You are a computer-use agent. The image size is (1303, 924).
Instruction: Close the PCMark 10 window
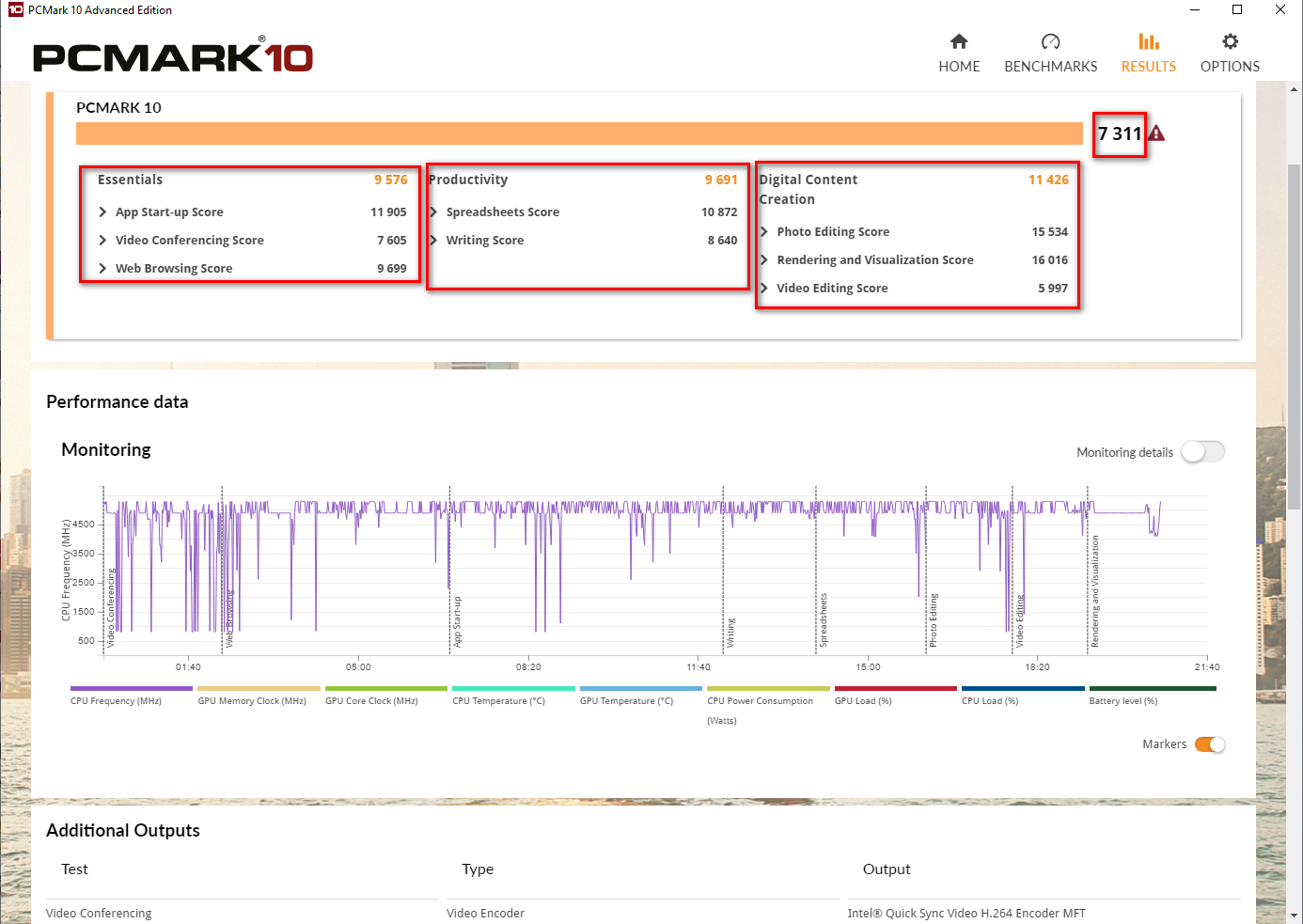click(1280, 10)
